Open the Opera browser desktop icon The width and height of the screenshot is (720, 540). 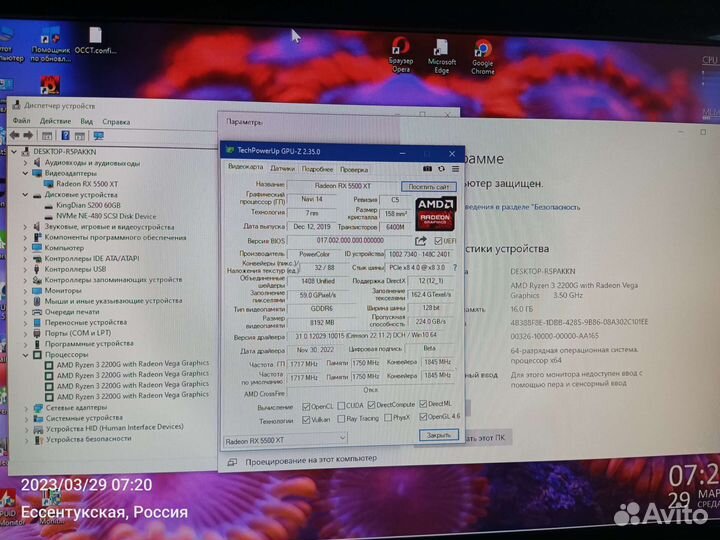pyautogui.click(x=401, y=55)
